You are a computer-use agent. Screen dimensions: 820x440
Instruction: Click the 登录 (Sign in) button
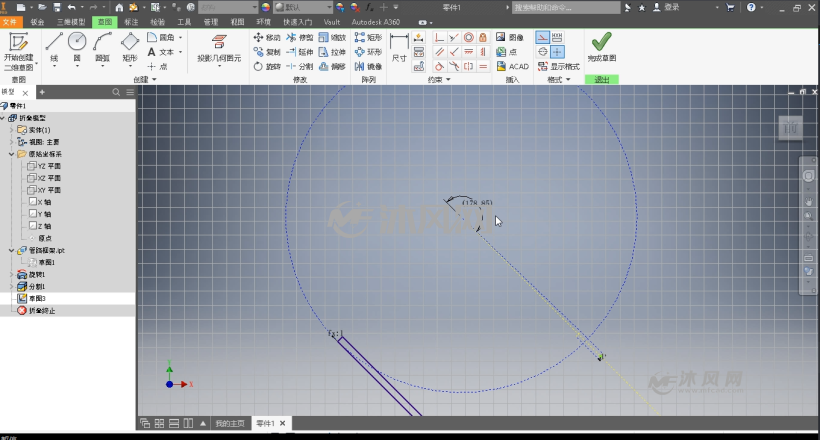click(x=666, y=7)
